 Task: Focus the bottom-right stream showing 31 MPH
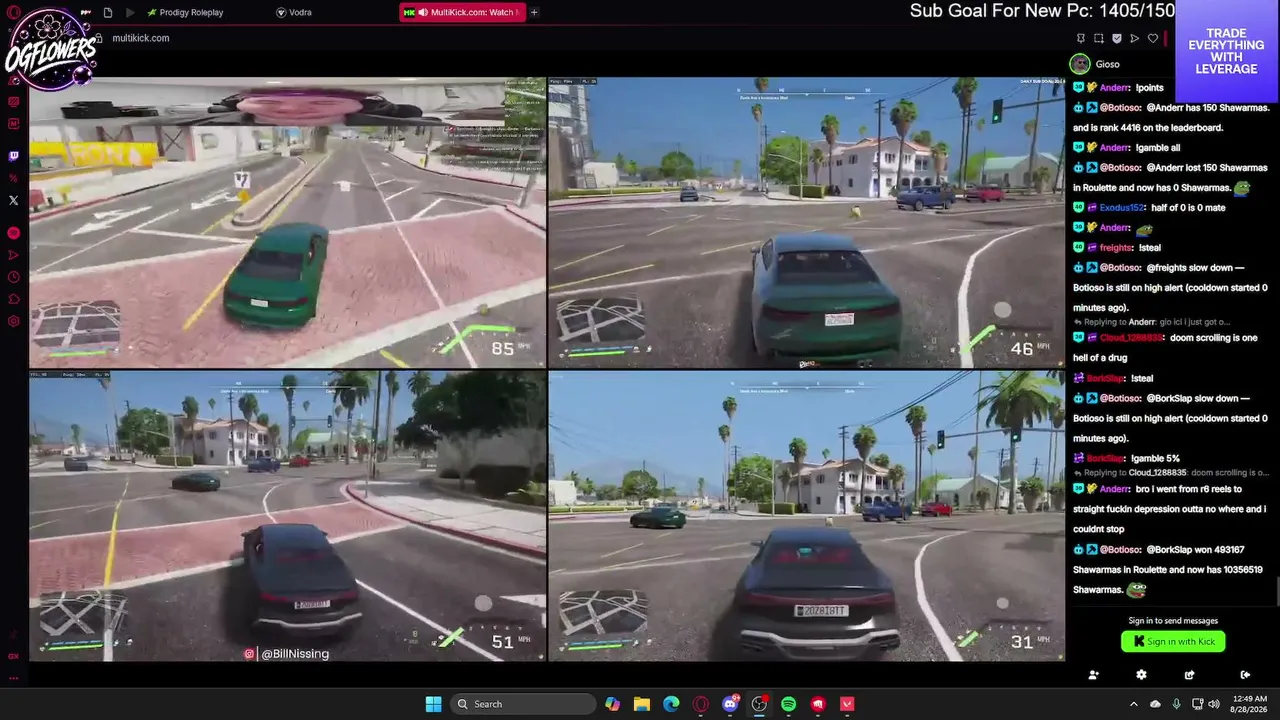click(806, 516)
